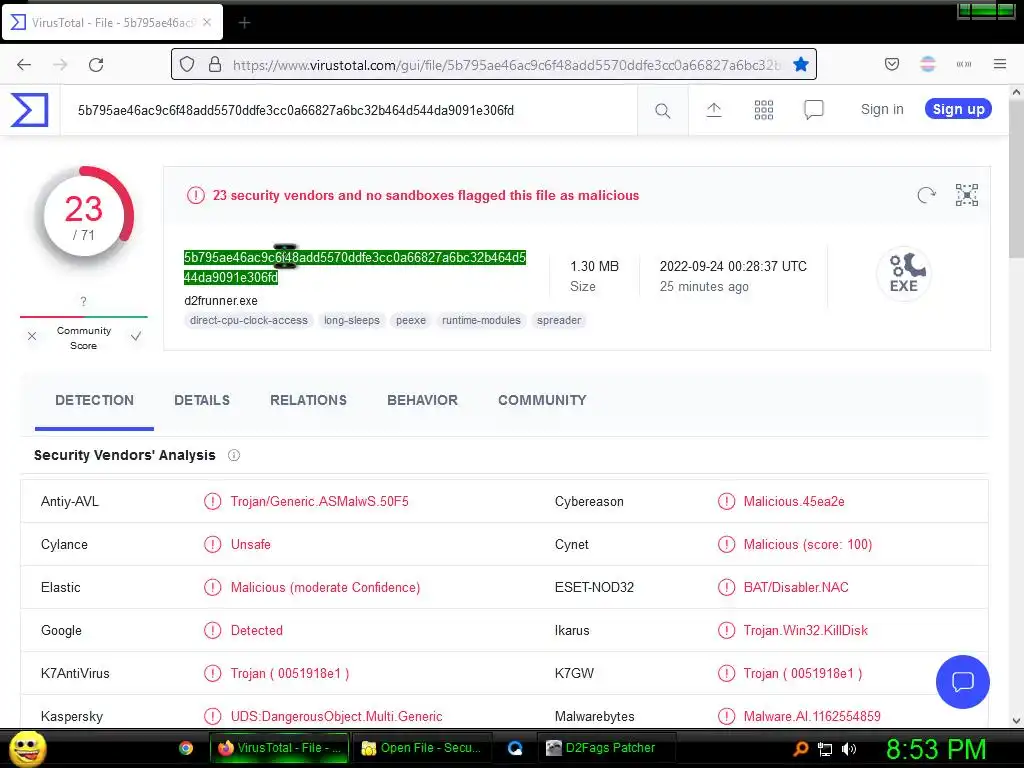Click the hash search input field
The image size is (1024, 768).
coord(349,110)
